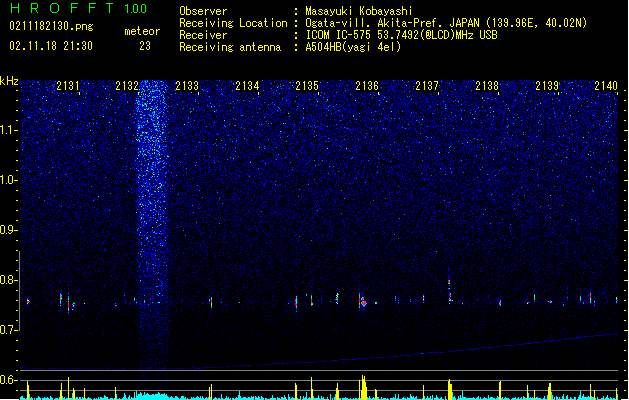Click the 0.6 frequency axis label

pos(9,380)
